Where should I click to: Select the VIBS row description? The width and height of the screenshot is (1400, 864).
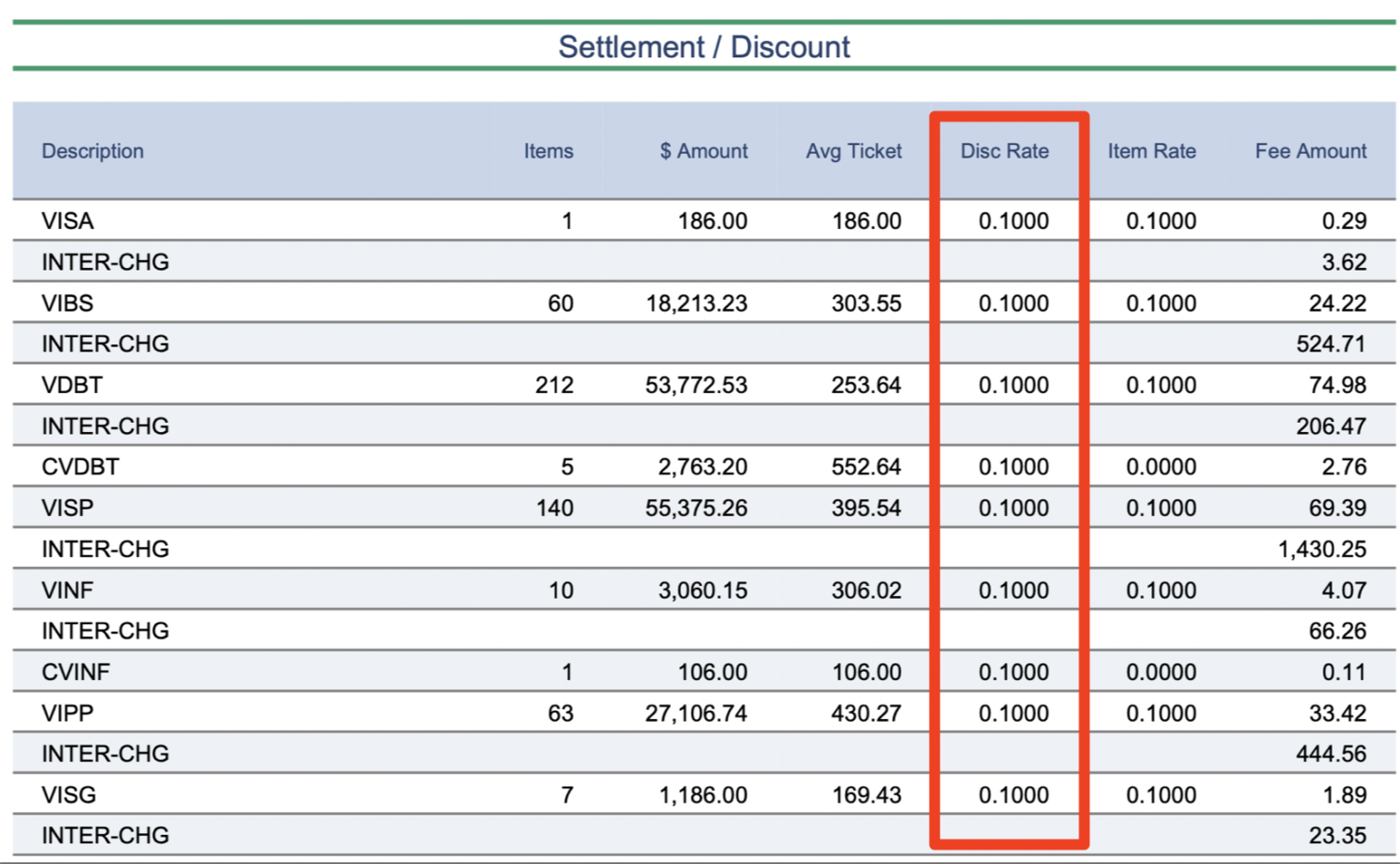67,303
